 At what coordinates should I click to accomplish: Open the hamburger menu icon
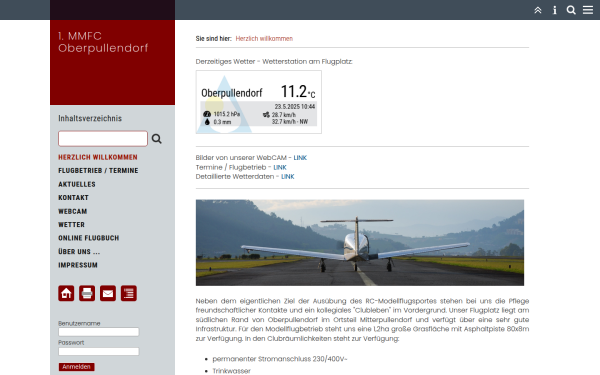[x=588, y=10]
